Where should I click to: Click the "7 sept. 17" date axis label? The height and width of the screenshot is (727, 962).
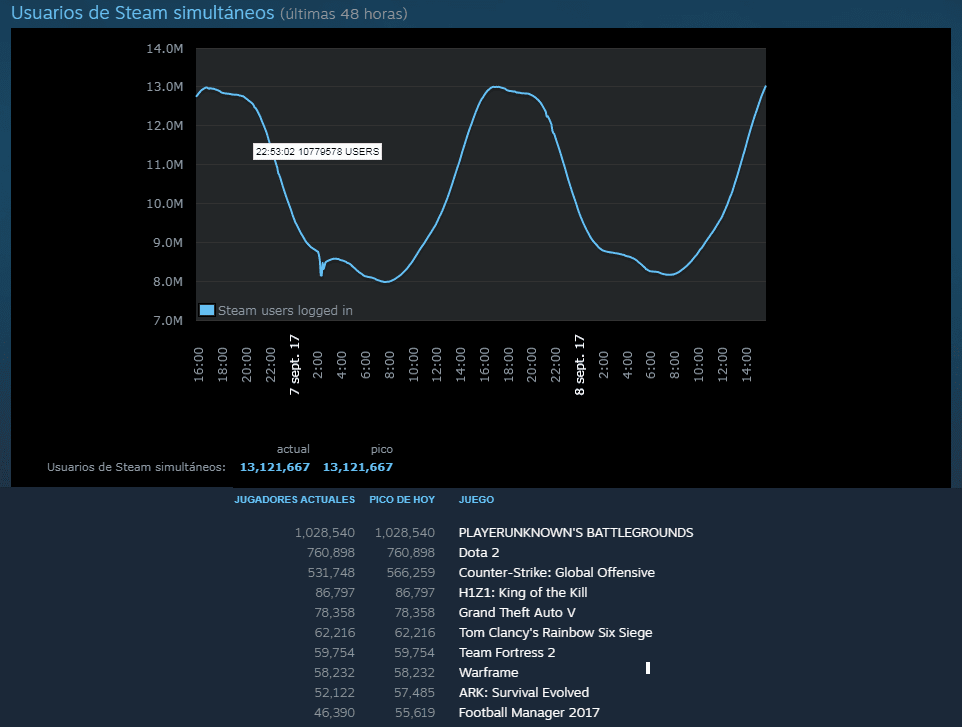pyautogui.click(x=294, y=364)
